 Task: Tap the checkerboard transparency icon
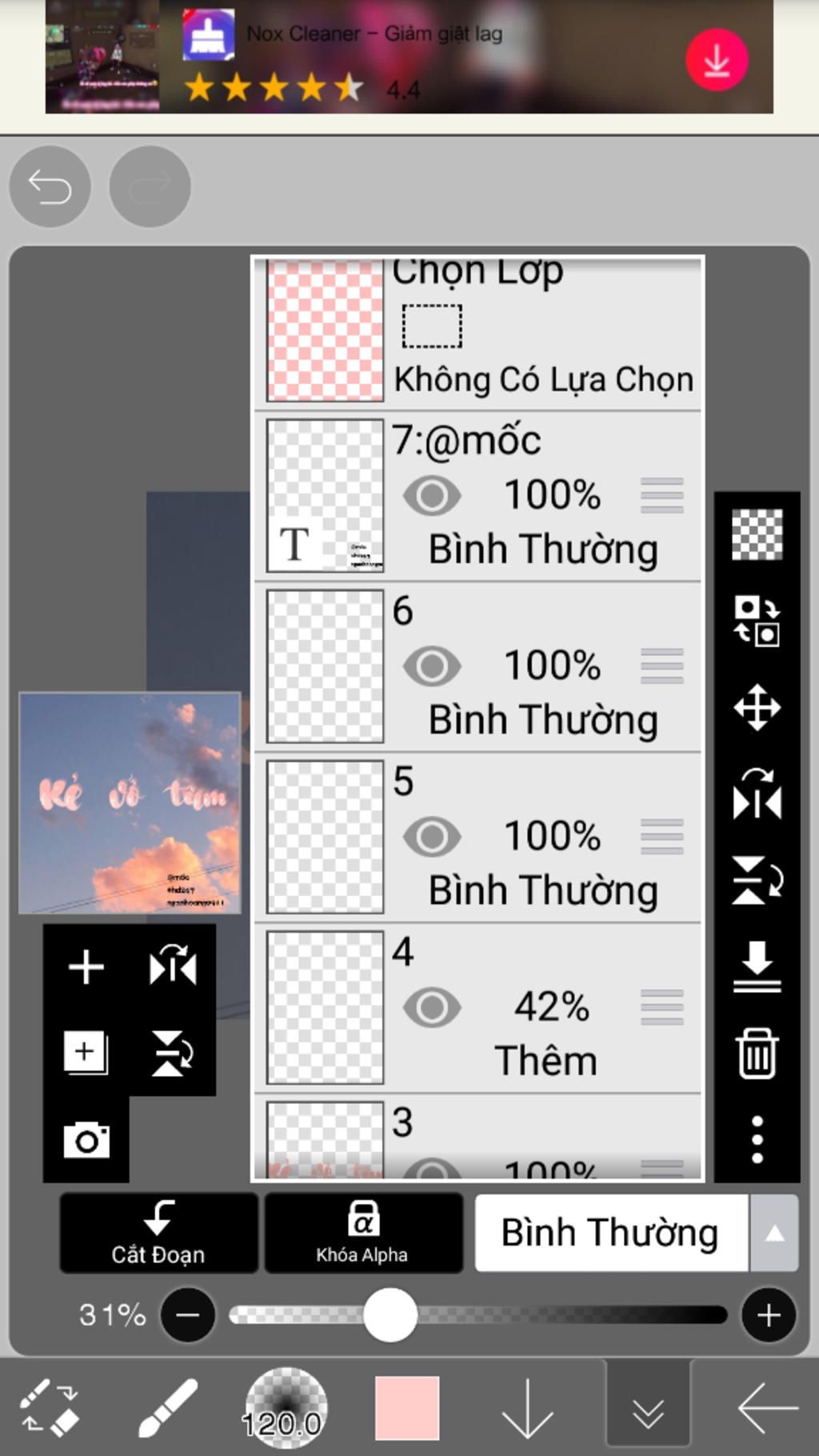pos(757,534)
